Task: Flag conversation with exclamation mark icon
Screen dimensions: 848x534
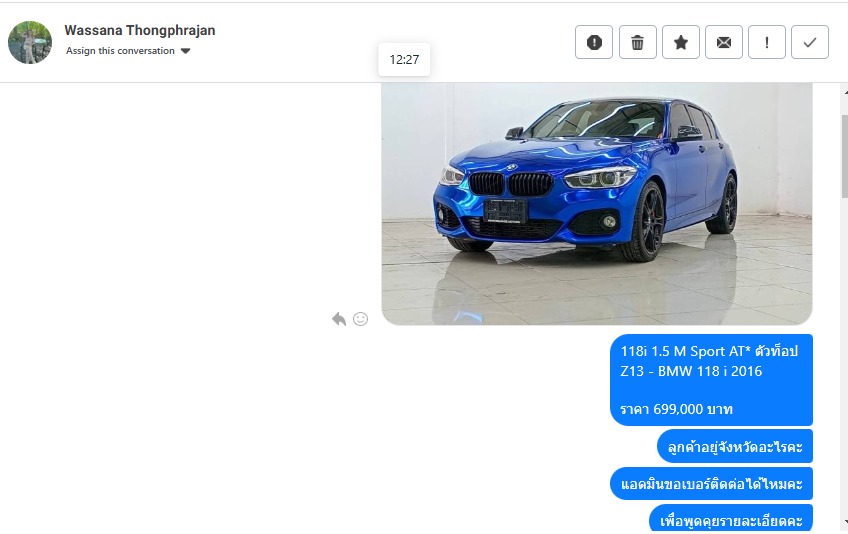Action: click(x=767, y=42)
